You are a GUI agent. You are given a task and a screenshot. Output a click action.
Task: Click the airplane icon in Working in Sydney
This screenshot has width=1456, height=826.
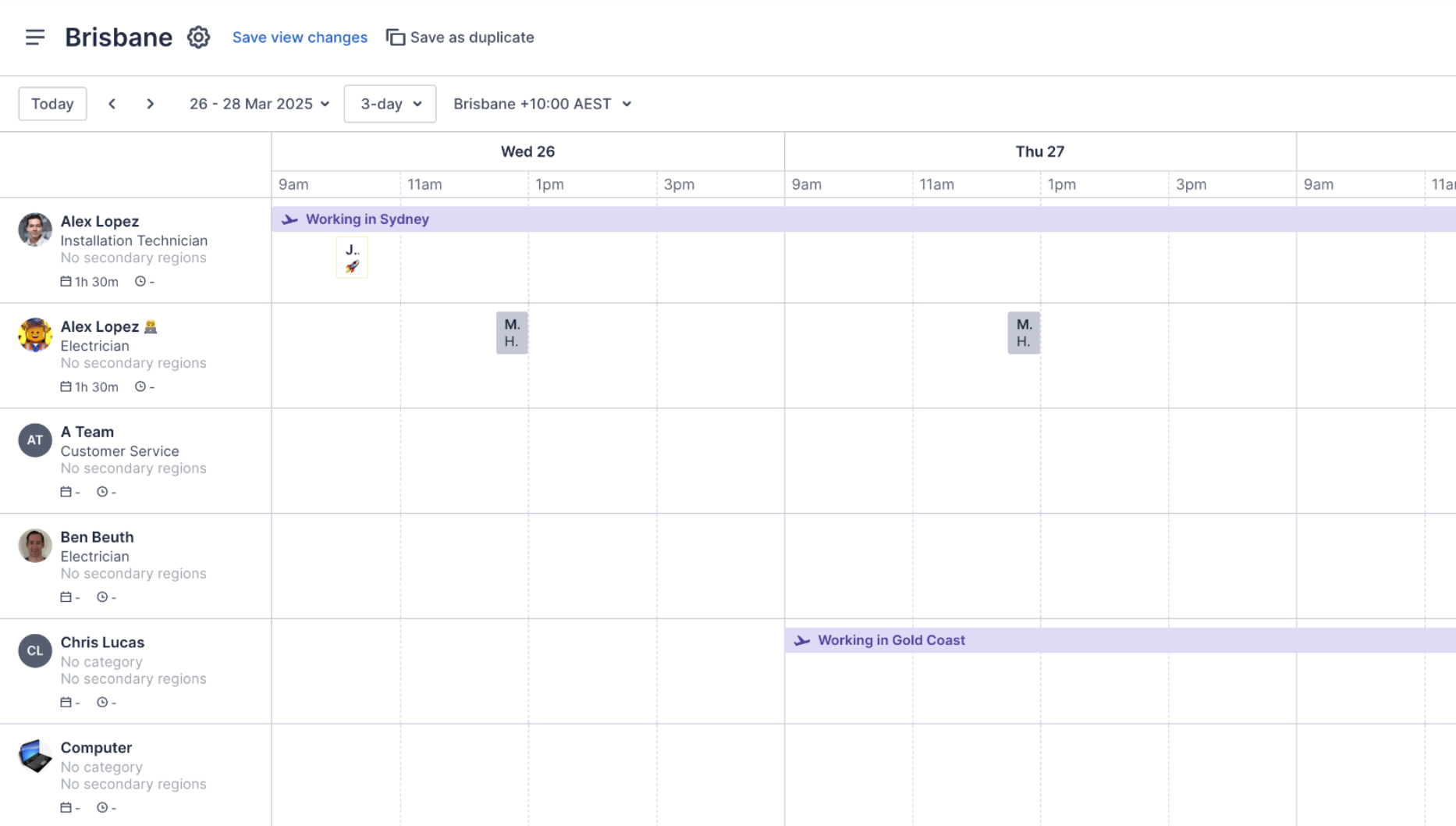(x=289, y=219)
